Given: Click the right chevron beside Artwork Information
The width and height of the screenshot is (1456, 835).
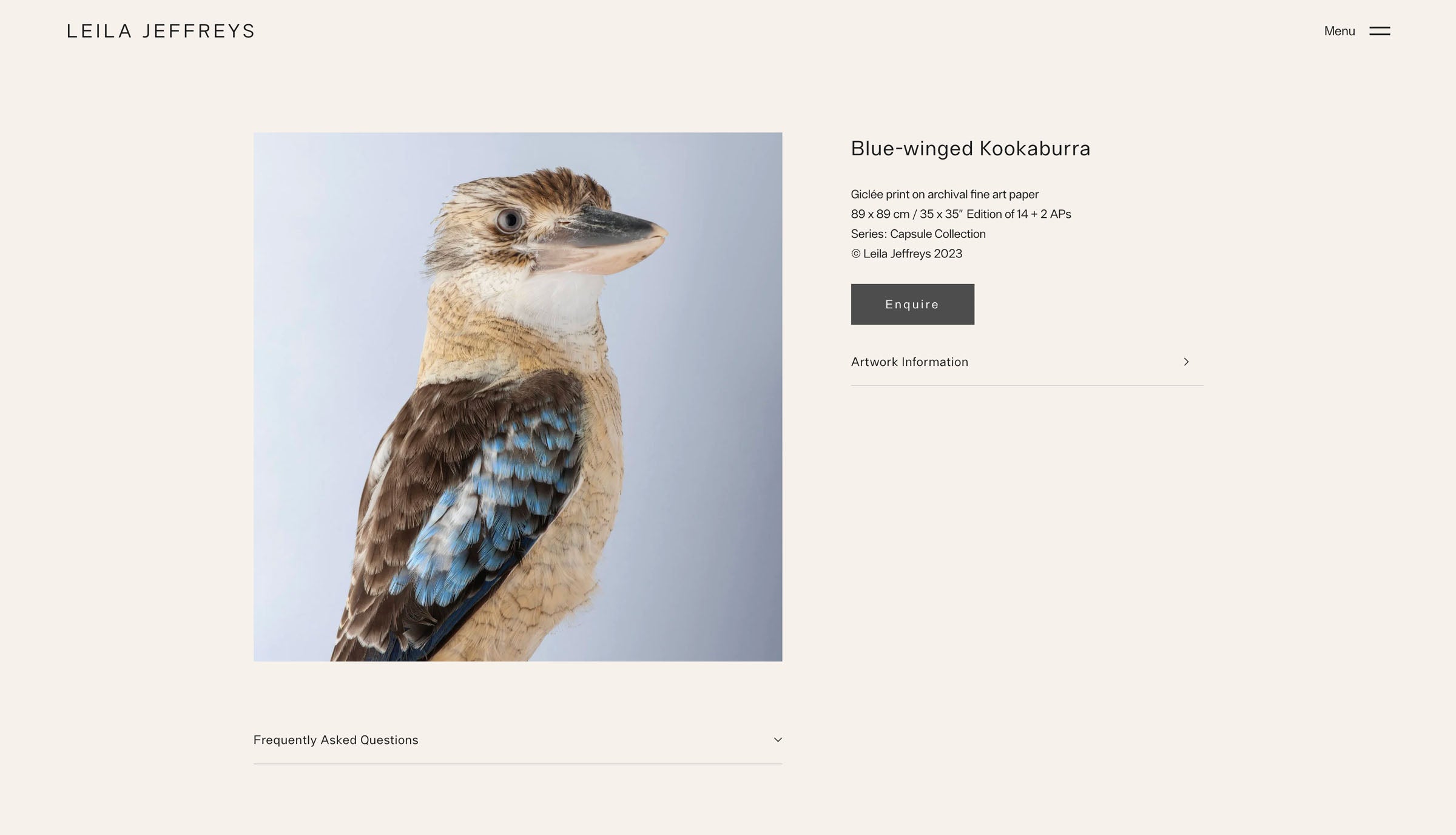Looking at the screenshot, I should (1186, 362).
